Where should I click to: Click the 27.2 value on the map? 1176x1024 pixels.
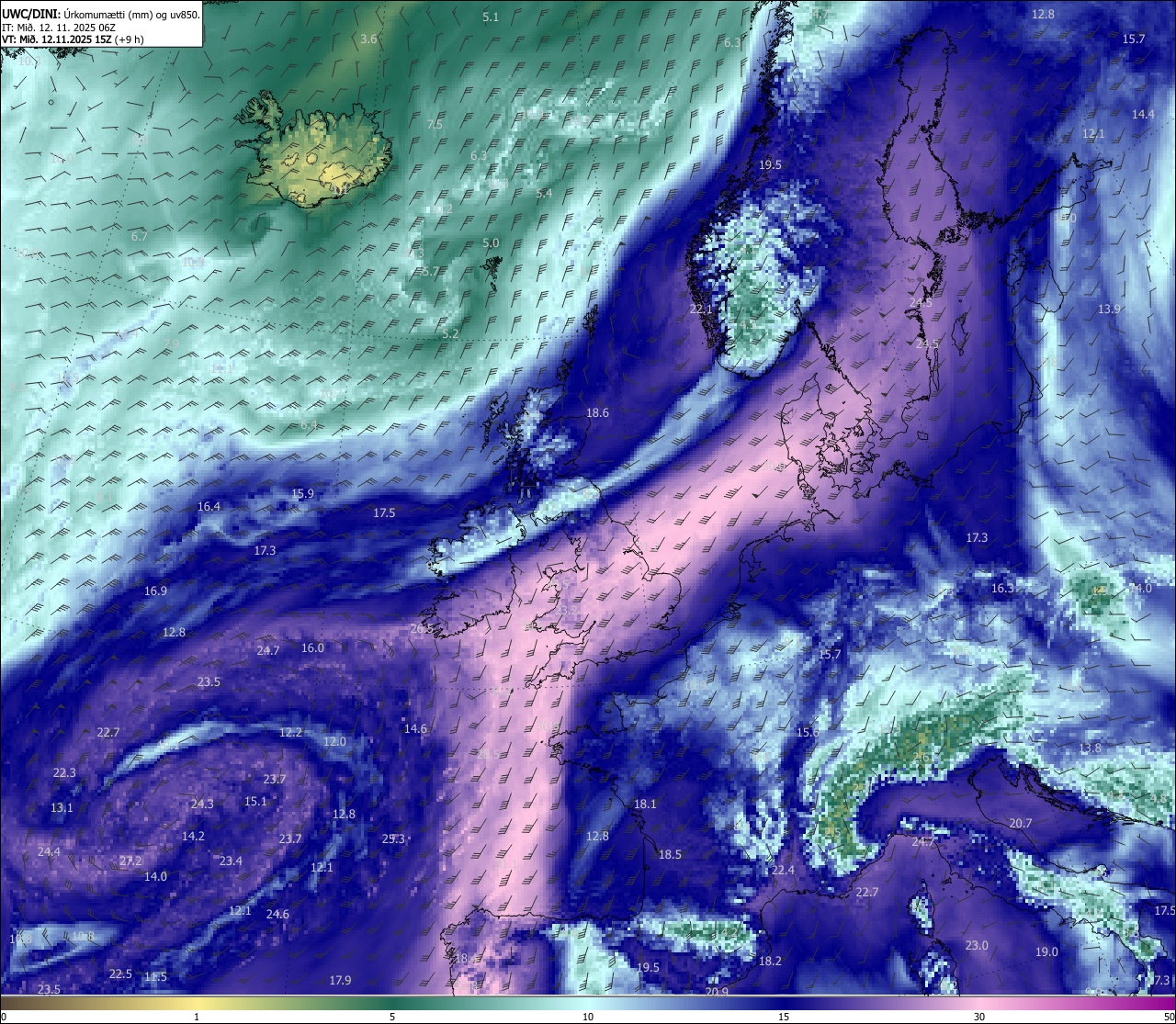[x=130, y=861]
